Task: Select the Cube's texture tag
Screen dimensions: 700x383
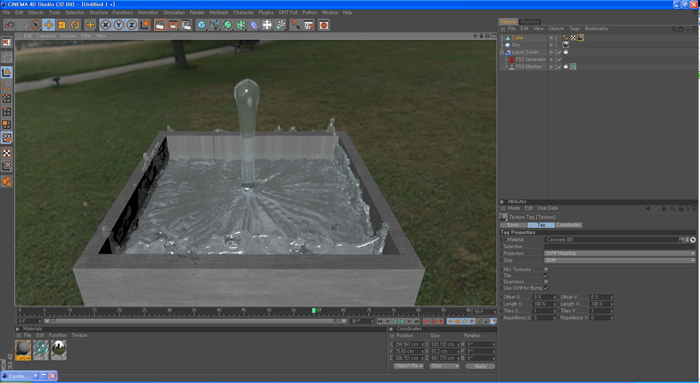Action: coord(580,37)
